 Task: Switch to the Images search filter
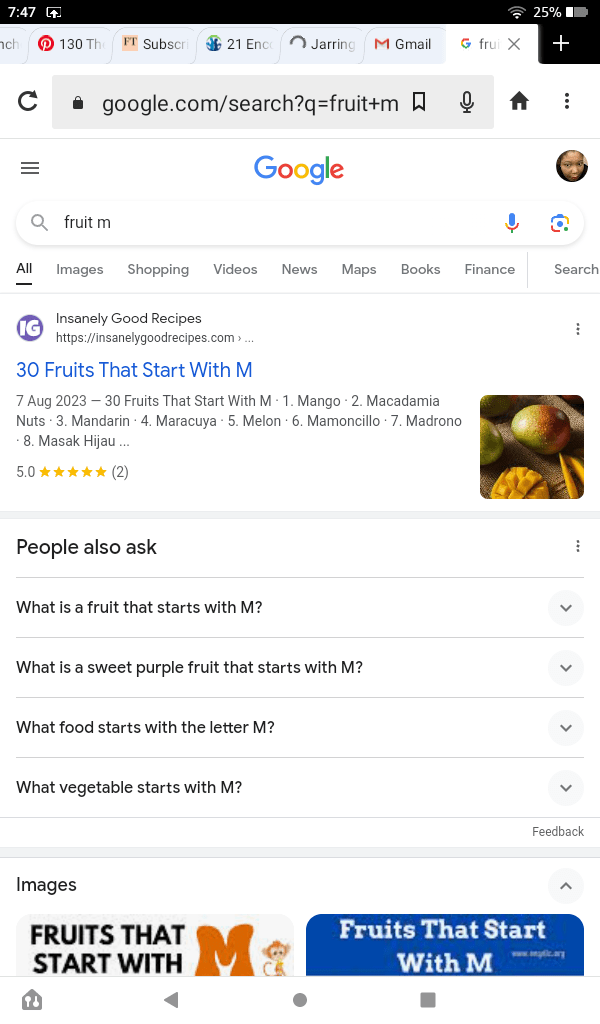[x=80, y=269]
